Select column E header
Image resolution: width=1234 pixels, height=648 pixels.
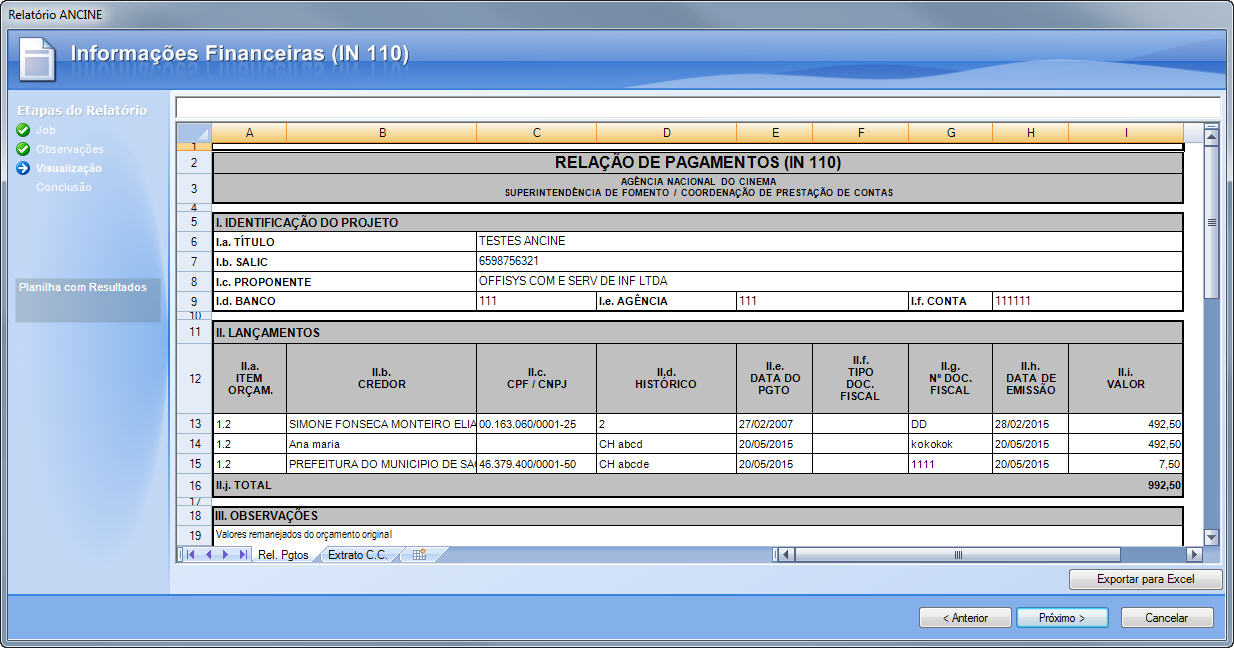click(x=775, y=133)
